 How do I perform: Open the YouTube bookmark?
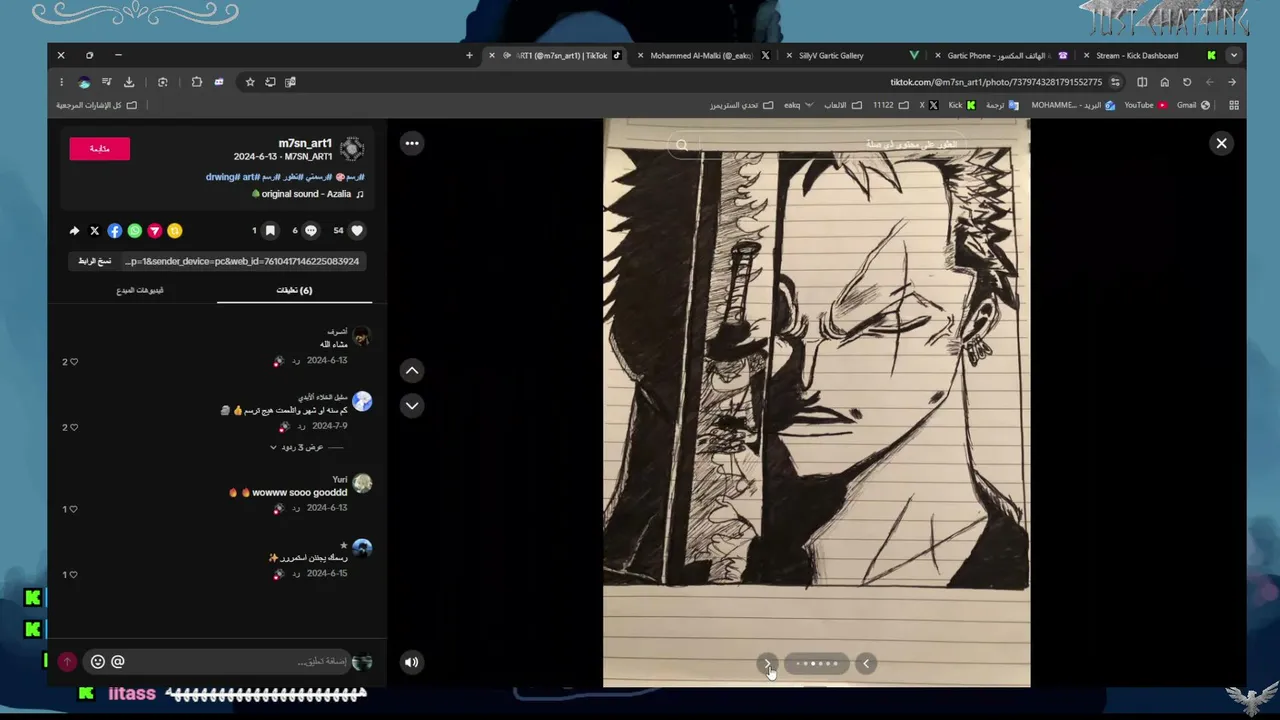pos(1145,105)
